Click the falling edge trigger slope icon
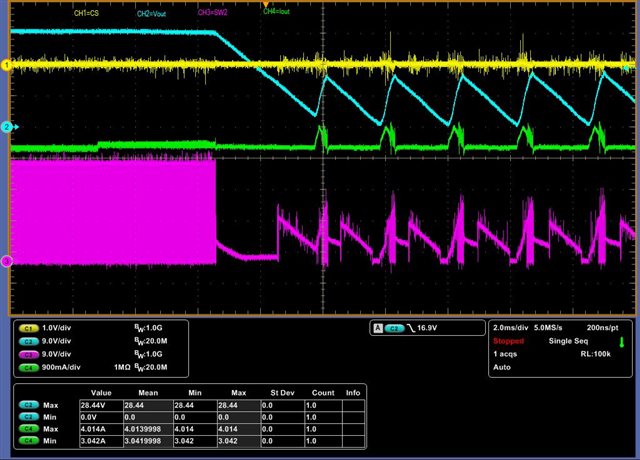640x460 pixels. (x=410, y=328)
